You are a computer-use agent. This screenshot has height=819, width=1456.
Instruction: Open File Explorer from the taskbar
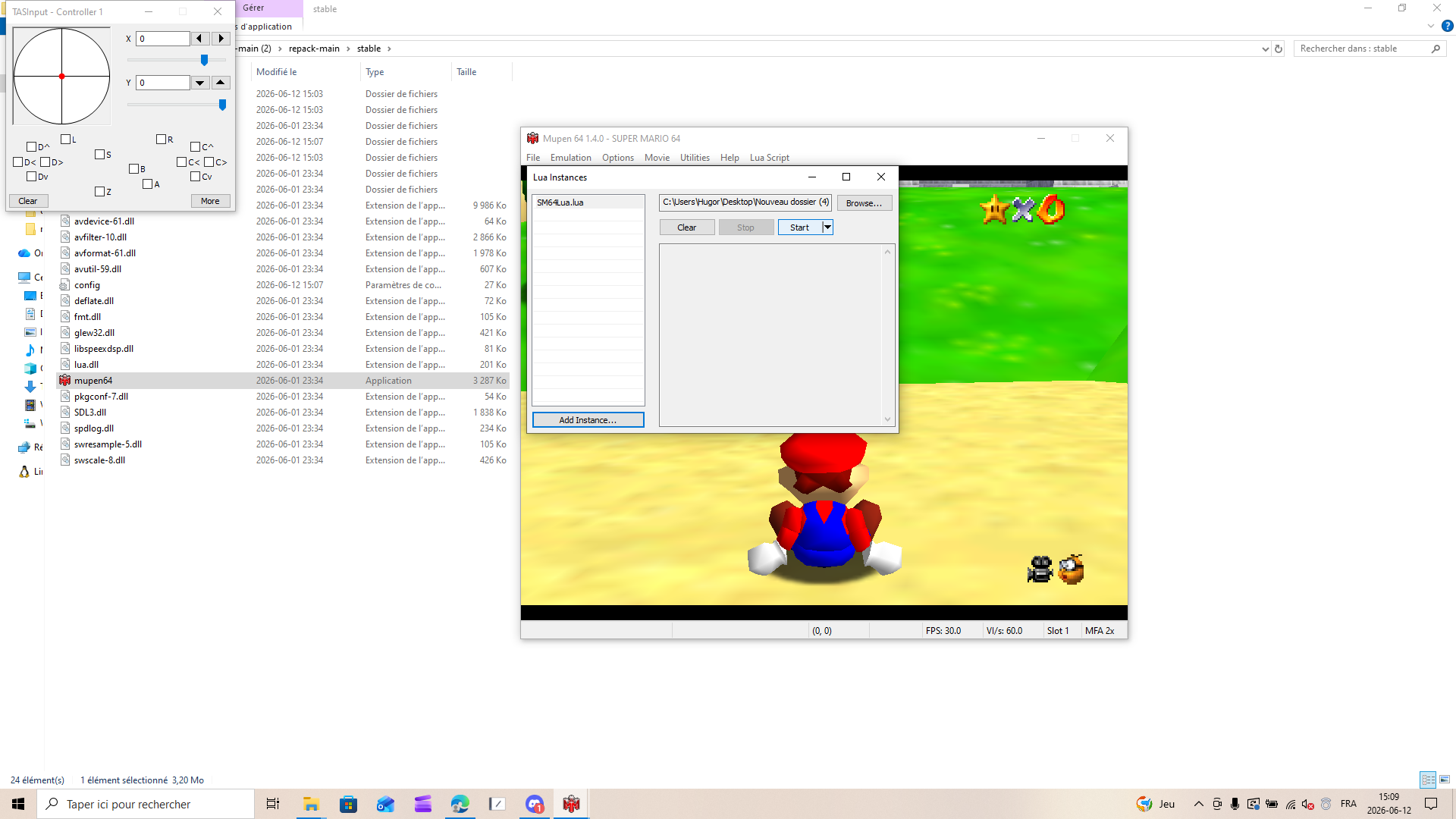pyautogui.click(x=311, y=804)
